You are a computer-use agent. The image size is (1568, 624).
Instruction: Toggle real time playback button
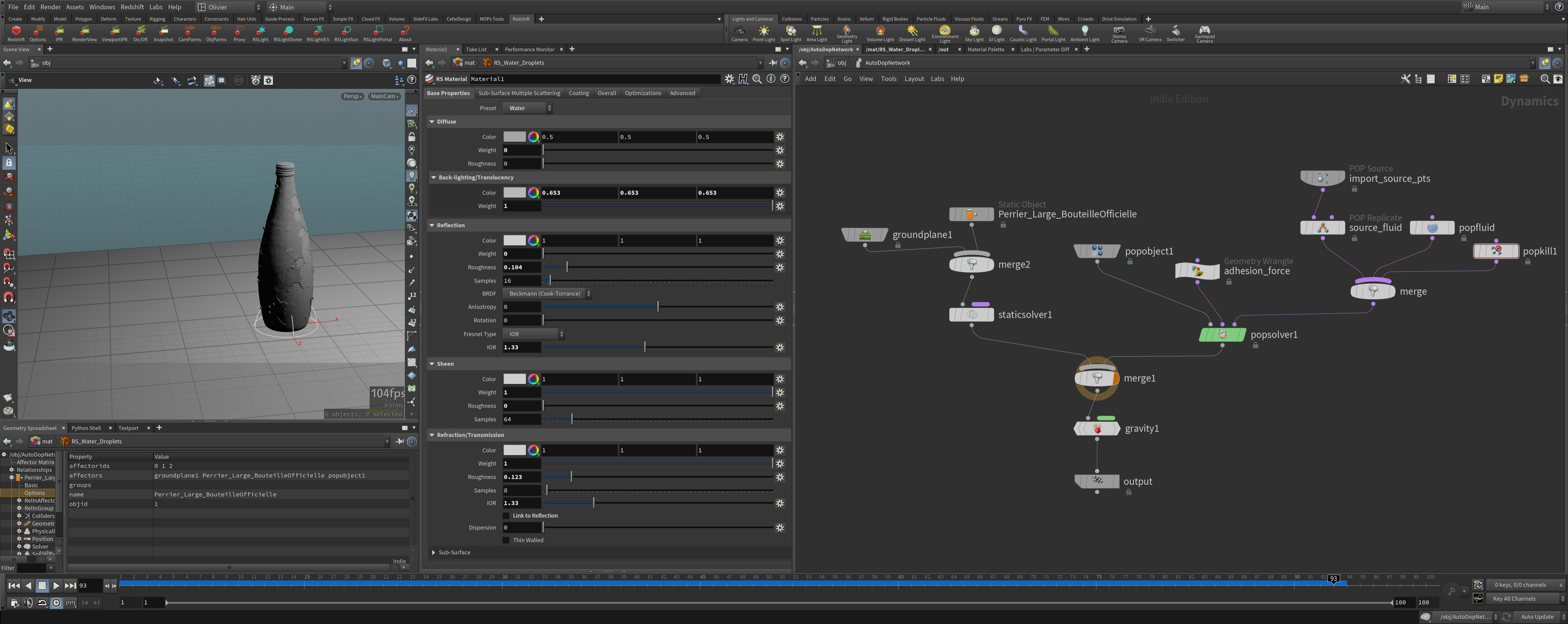[x=56, y=603]
